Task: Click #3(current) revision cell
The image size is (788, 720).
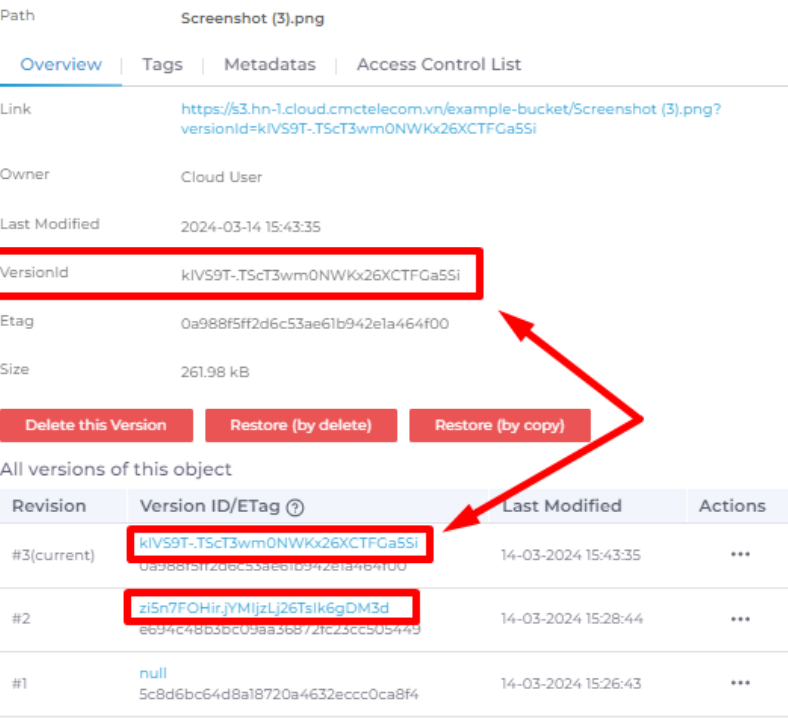Action: [53, 555]
